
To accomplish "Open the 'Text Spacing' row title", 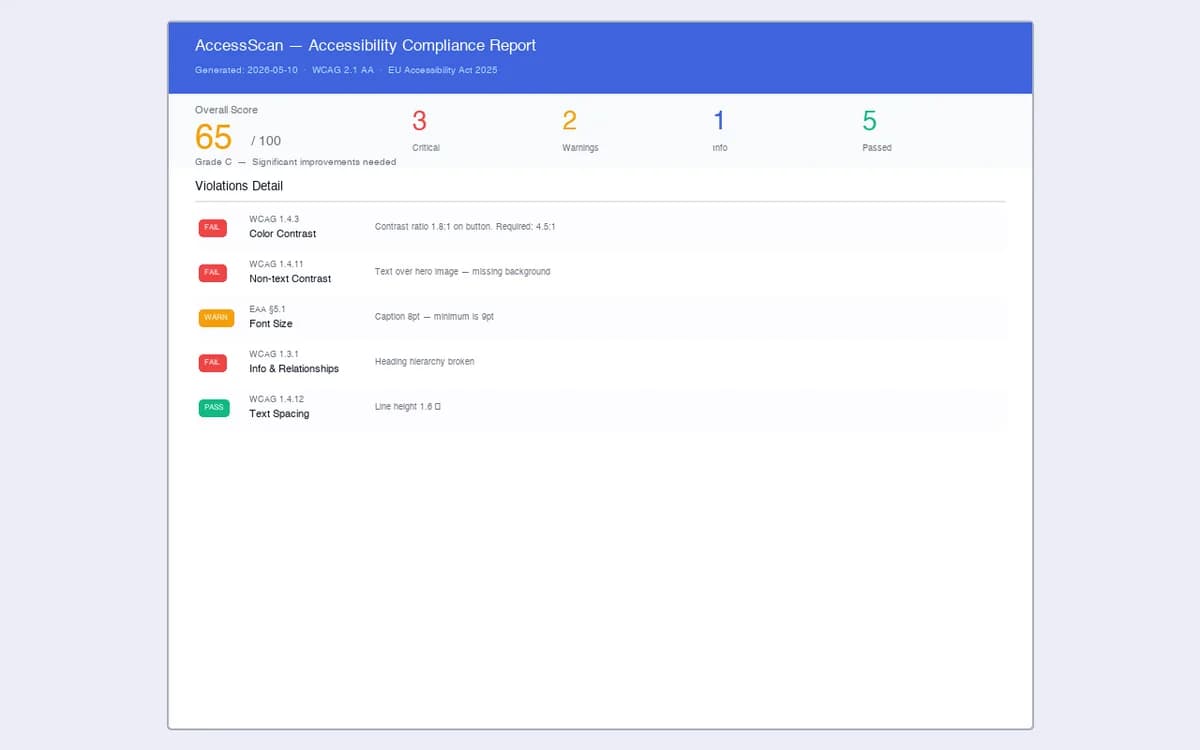I will 279,414.
